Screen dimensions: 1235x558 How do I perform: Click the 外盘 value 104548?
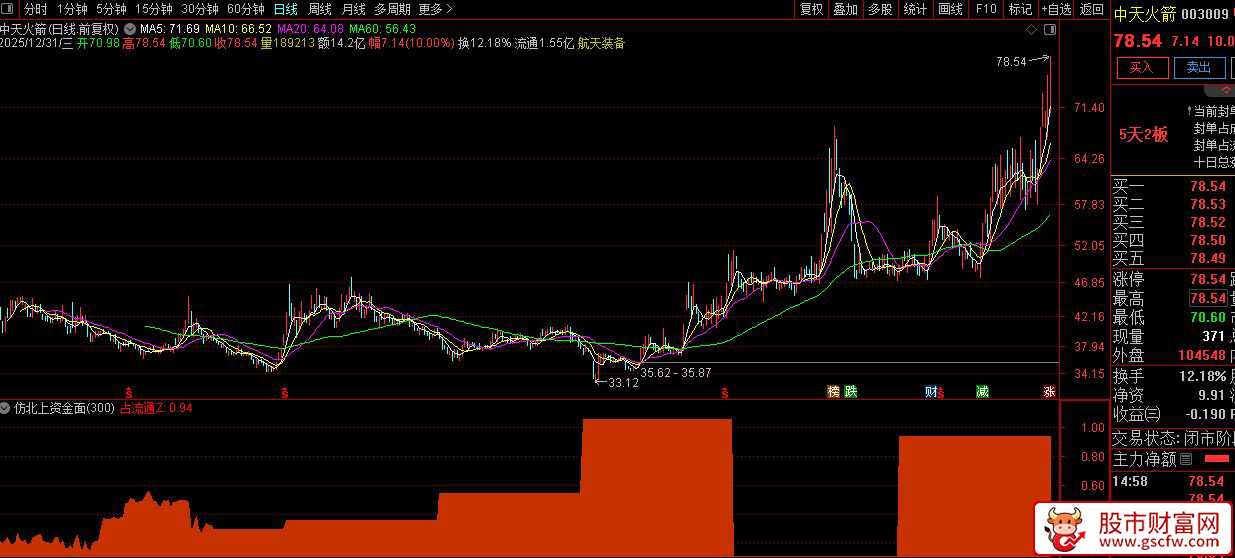coord(1200,355)
